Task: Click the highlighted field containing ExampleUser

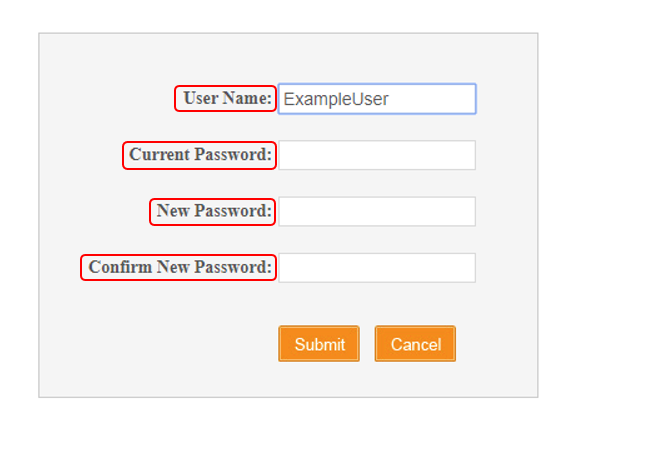Action: tap(377, 99)
